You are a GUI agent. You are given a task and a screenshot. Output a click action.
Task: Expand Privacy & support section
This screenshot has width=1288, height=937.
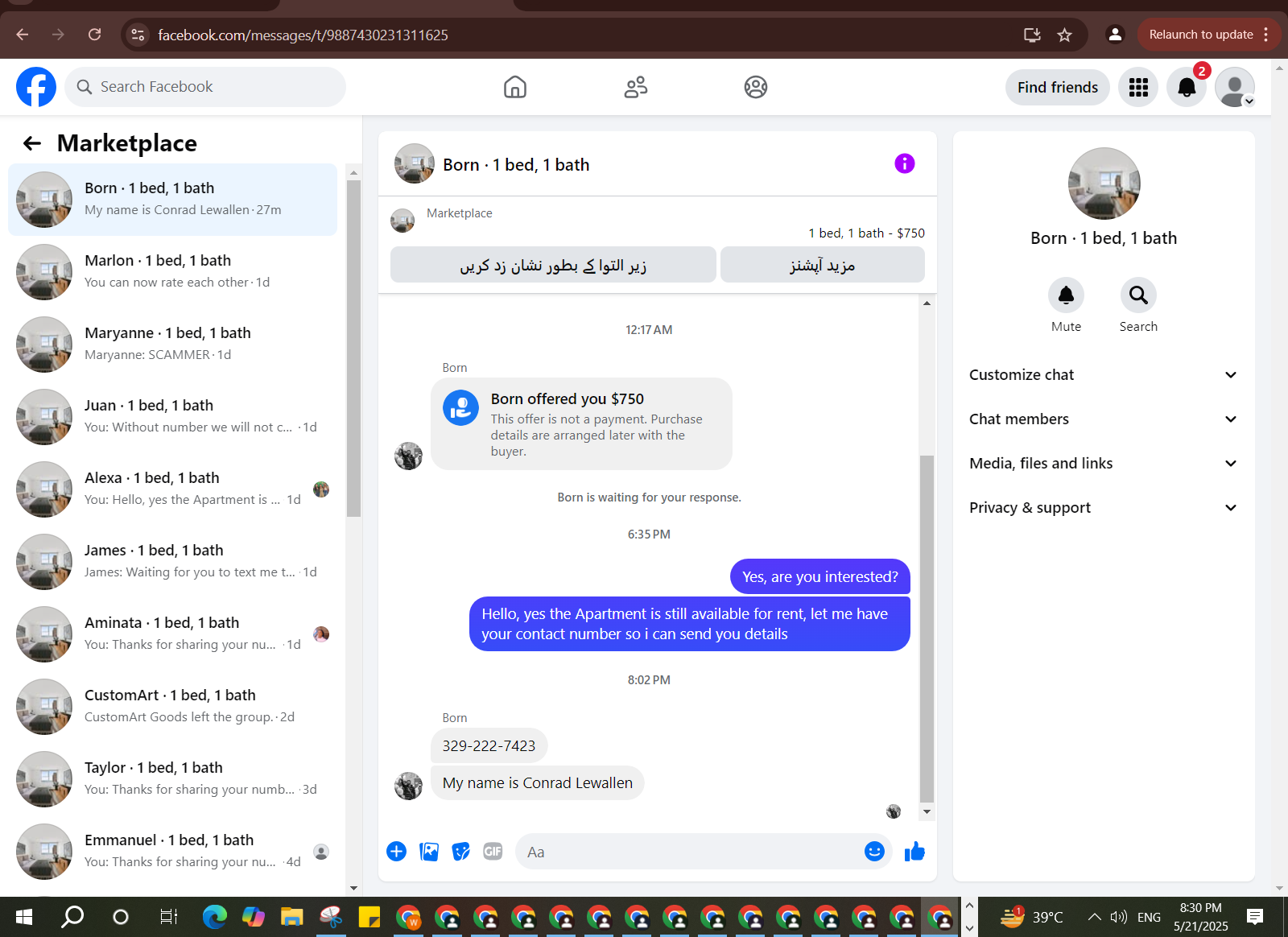(1104, 508)
